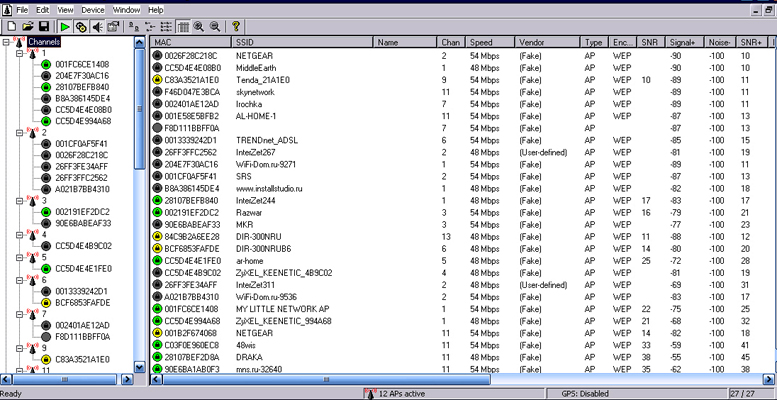Screen dimensions: 777x400
Task: Switch to Large Icons view in toolbar
Action: tap(133, 26)
